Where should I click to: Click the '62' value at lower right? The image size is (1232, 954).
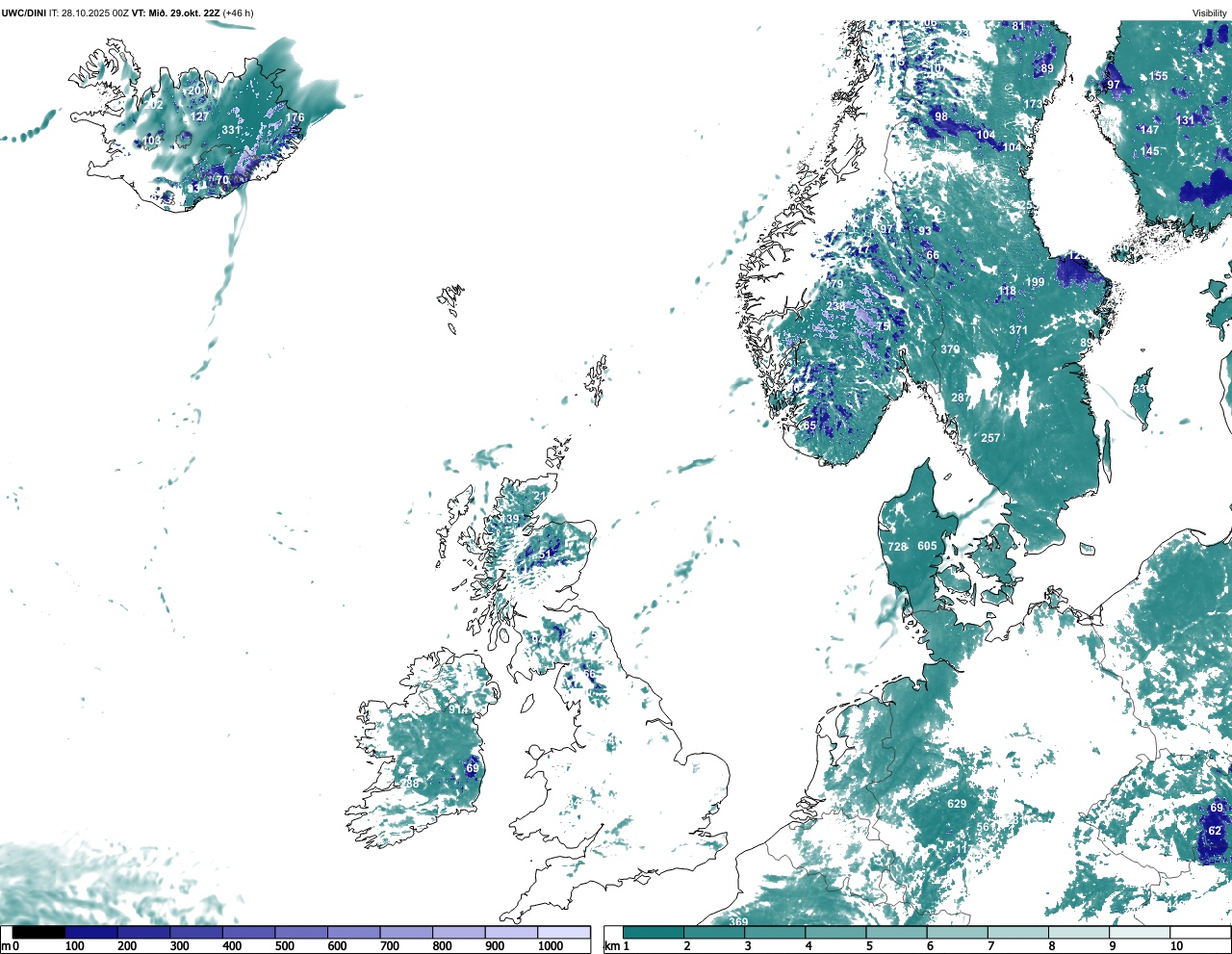click(x=1215, y=831)
